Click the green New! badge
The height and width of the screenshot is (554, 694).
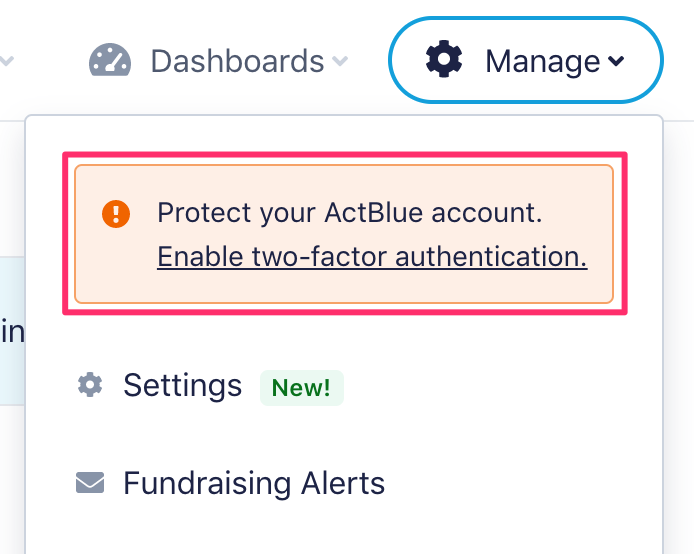click(301, 387)
